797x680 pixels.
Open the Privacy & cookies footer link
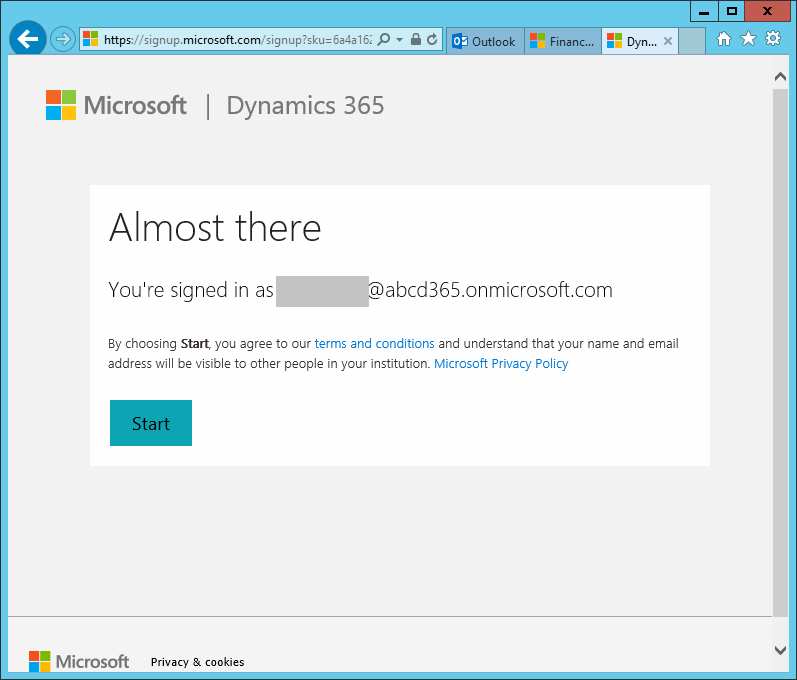[197, 662]
